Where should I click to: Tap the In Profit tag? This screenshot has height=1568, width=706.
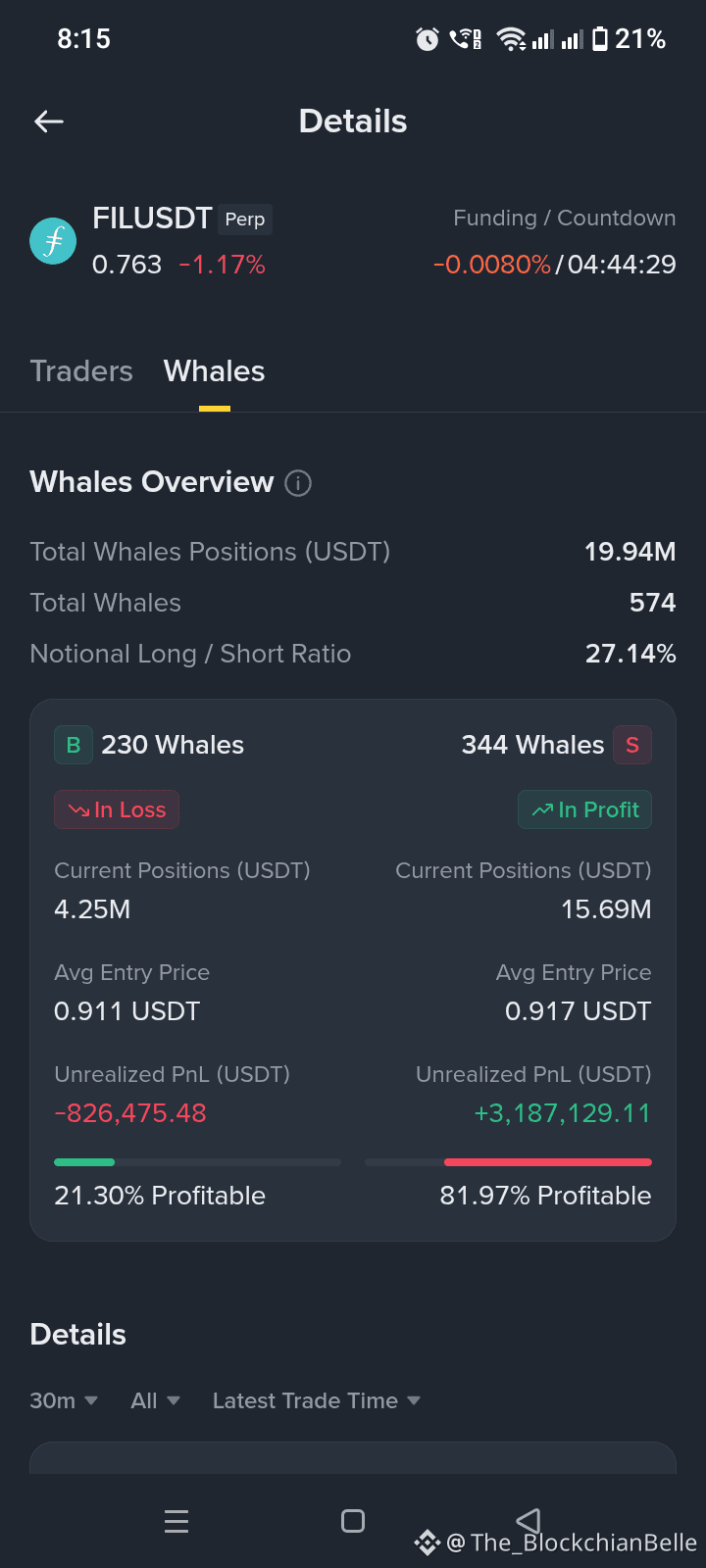click(584, 809)
